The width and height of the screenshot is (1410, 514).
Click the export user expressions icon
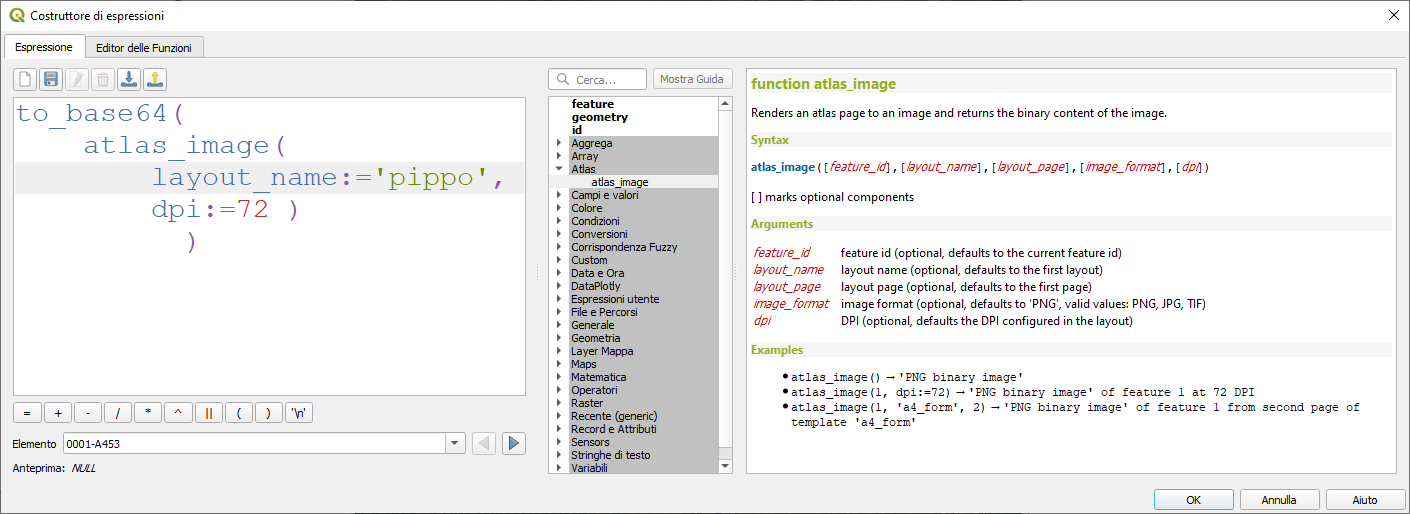[155, 79]
